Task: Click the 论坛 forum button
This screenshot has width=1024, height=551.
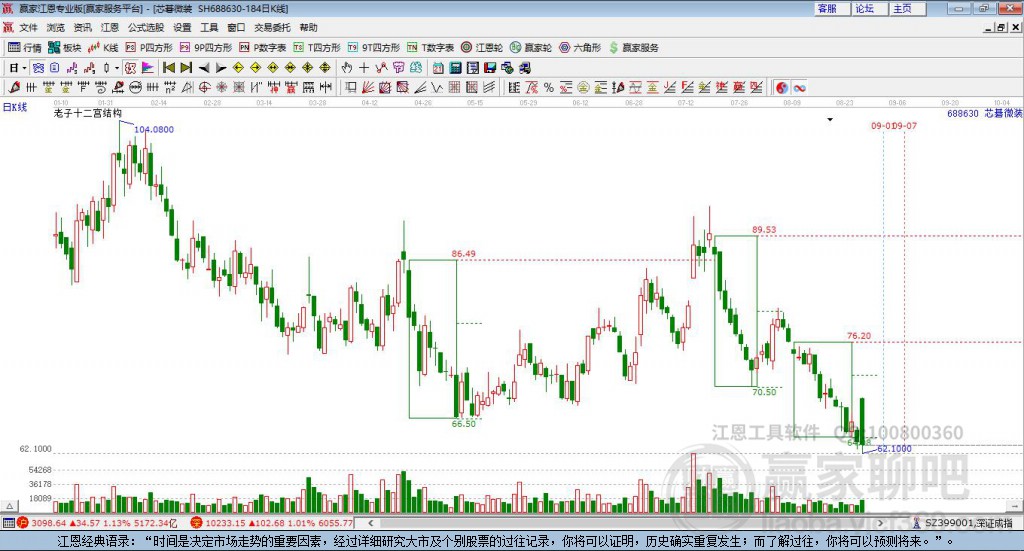Action: point(865,8)
